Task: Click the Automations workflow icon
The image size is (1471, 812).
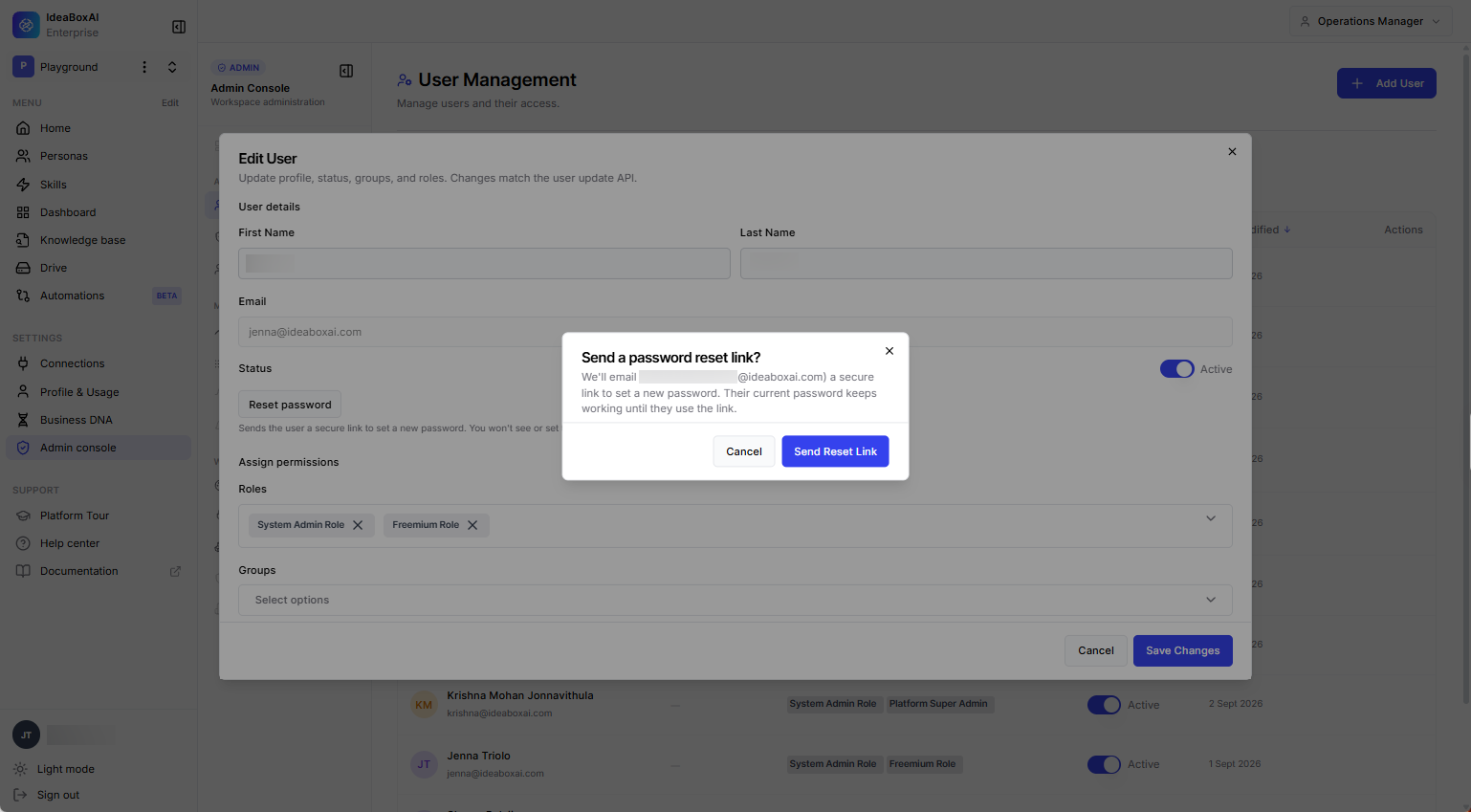Action: (23, 296)
